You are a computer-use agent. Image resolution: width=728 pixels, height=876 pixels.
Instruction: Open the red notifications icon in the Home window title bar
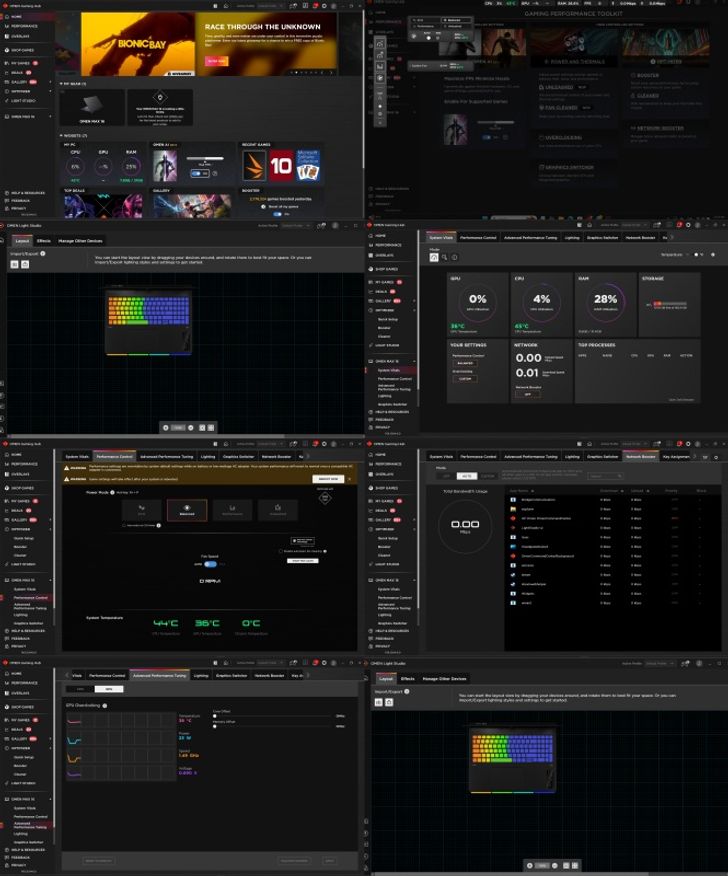pyautogui.click(x=315, y=6)
